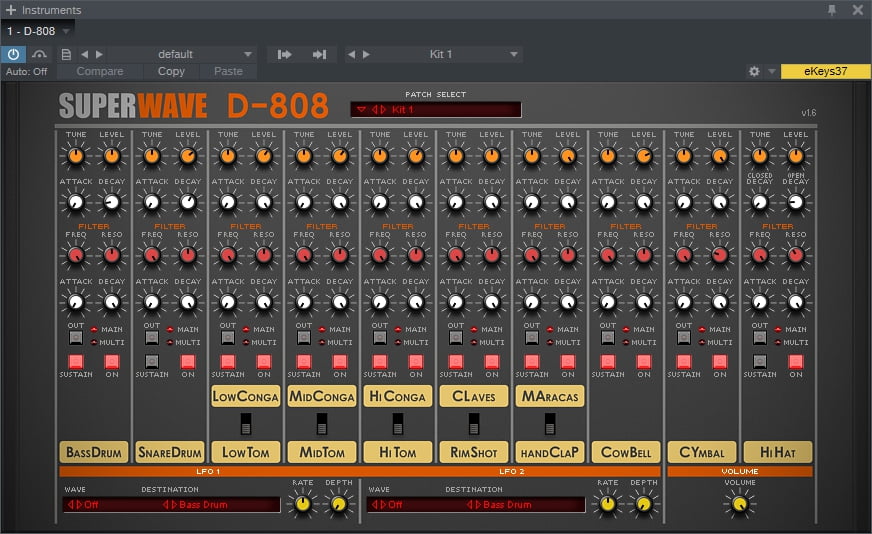Toggle the Snare Drum SUSTAIN button

tap(151, 361)
